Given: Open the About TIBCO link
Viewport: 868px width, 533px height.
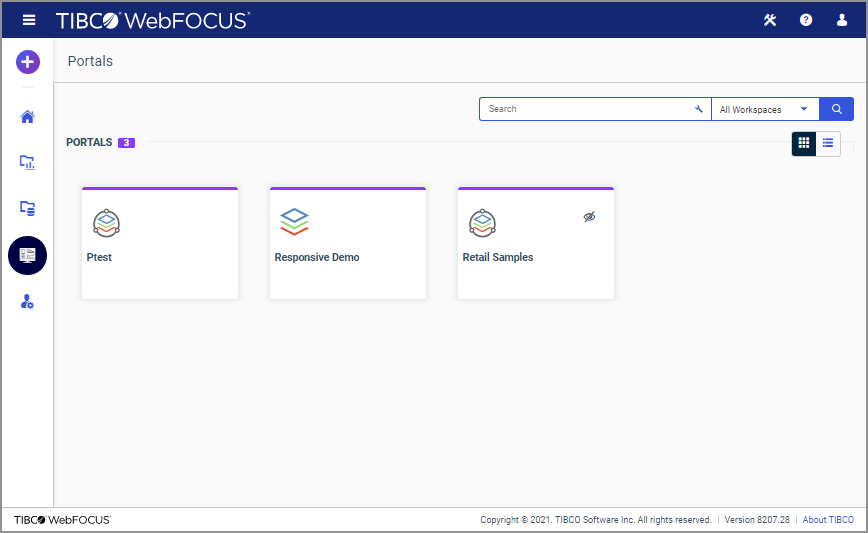Looking at the screenshot, I should [828, 520].
